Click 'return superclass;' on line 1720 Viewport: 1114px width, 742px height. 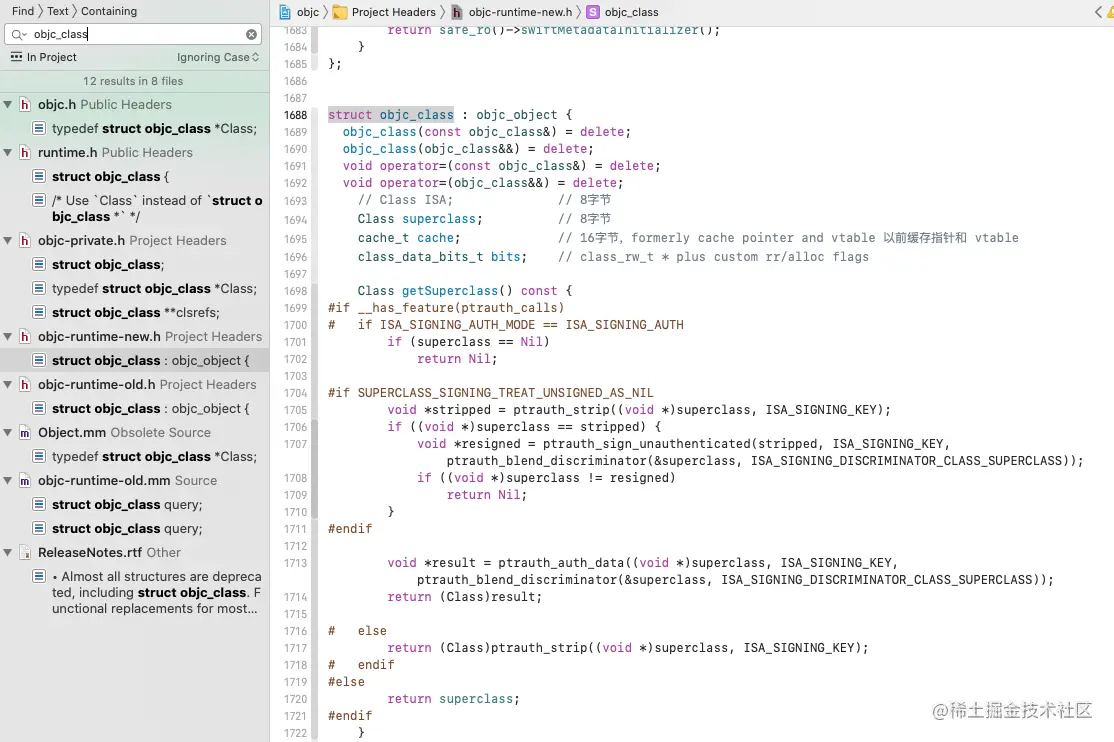click(453, 699)
